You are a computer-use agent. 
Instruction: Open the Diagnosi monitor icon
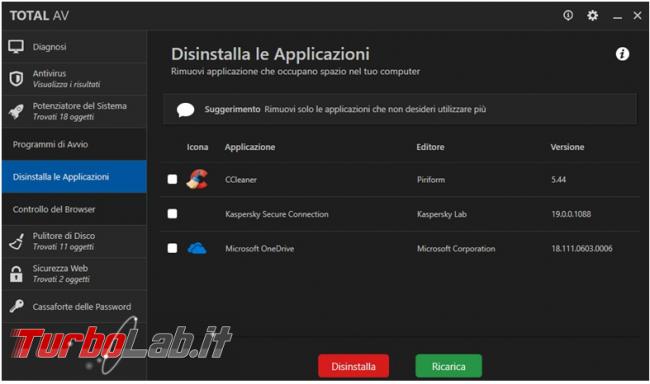click(16, 47)
